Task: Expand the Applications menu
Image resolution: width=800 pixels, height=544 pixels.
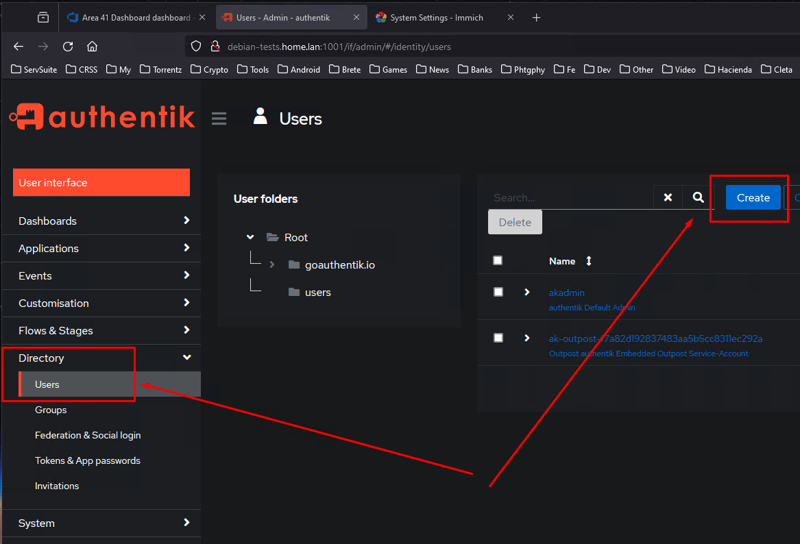Action: [102, 249]
